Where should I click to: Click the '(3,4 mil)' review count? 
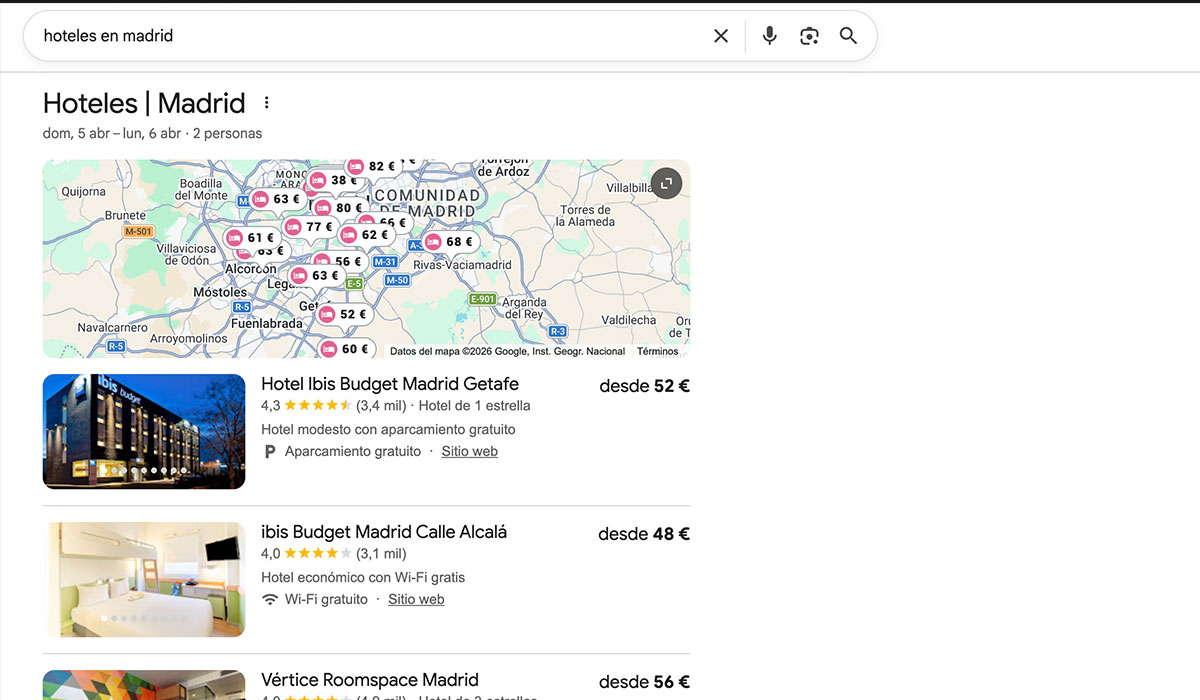tap(381, 405)
